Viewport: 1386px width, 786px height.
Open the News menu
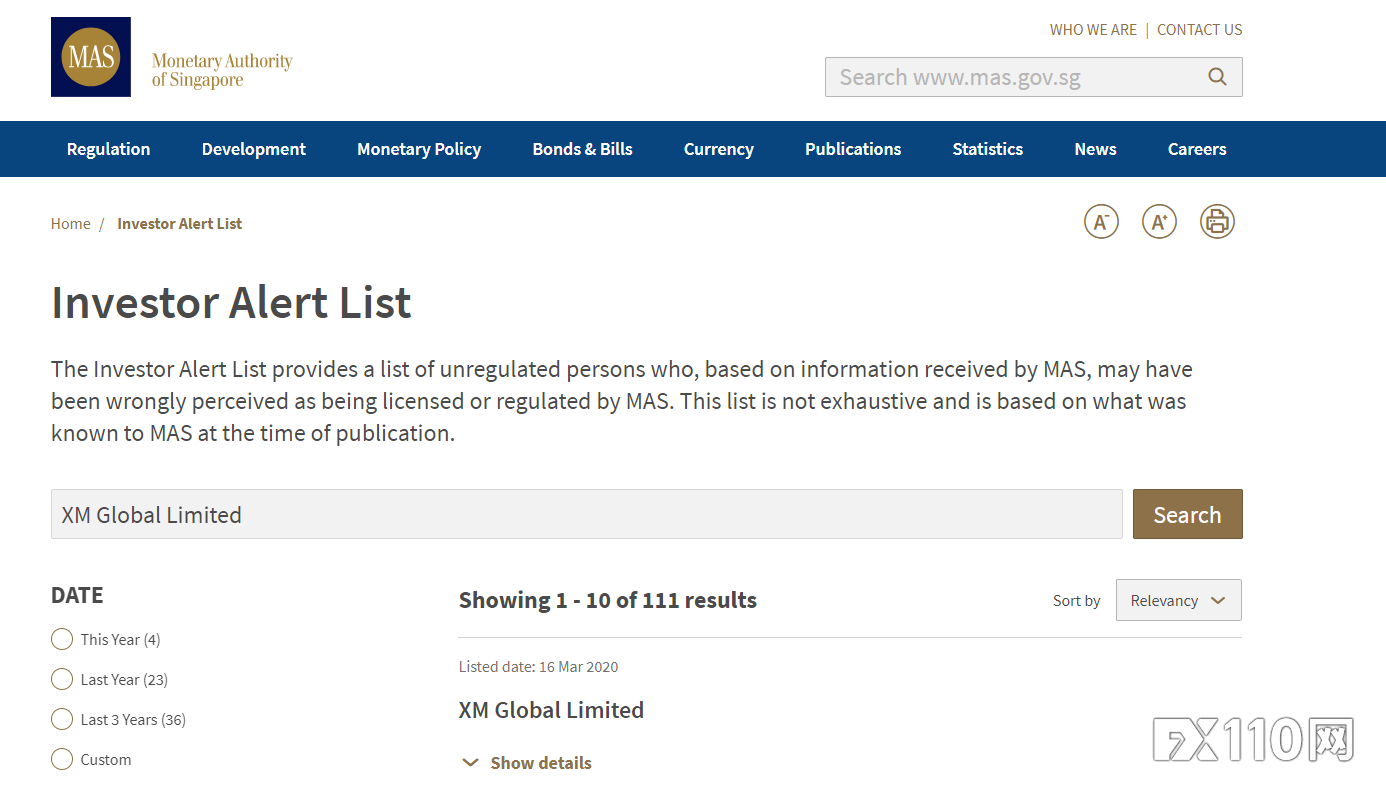[1095, 149]
